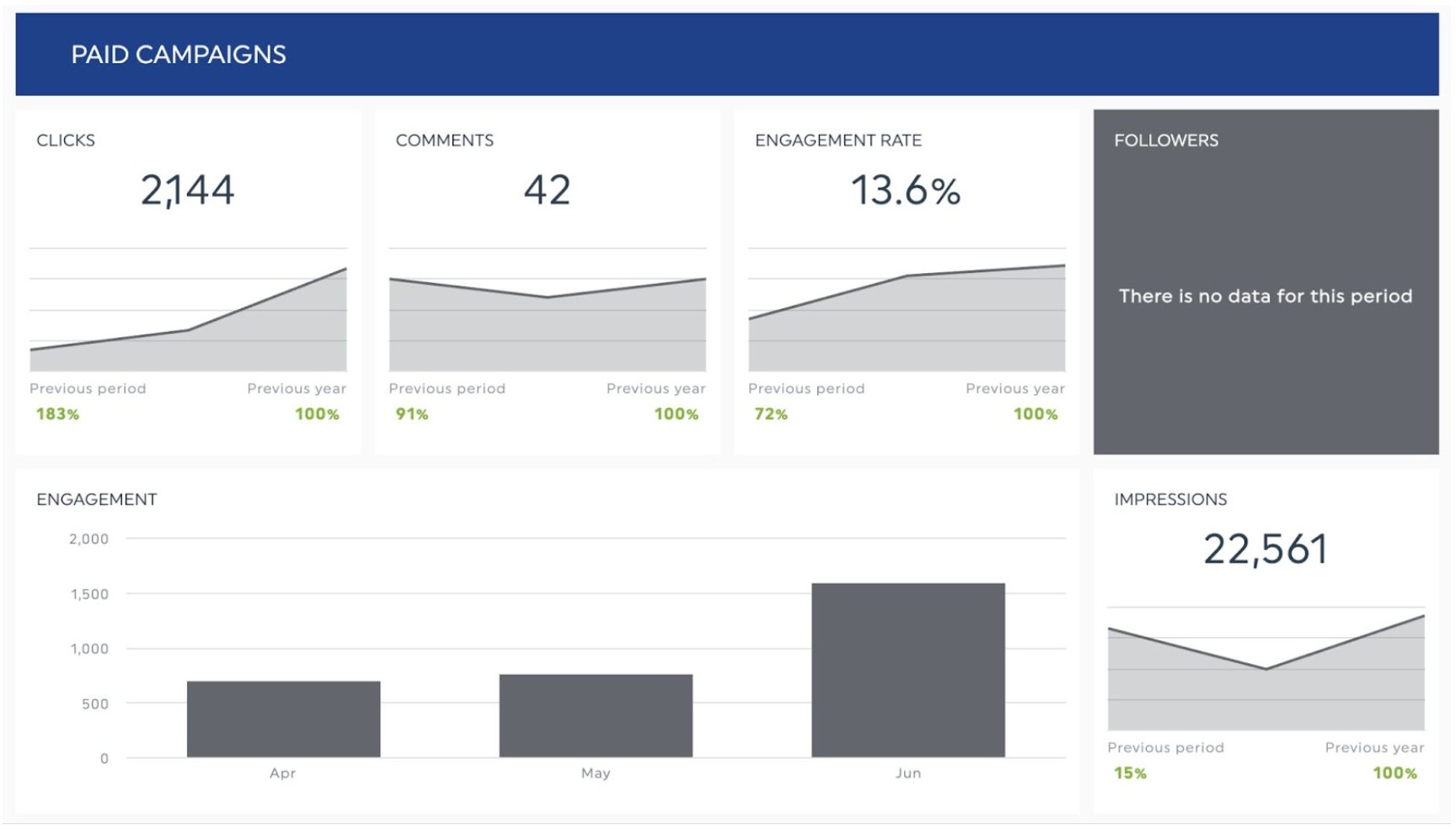The height and width of the screenshot is (830, 1456).
Task: Click the PAID CAMPAIGNS header title
Action: click(x=178, y=55)
